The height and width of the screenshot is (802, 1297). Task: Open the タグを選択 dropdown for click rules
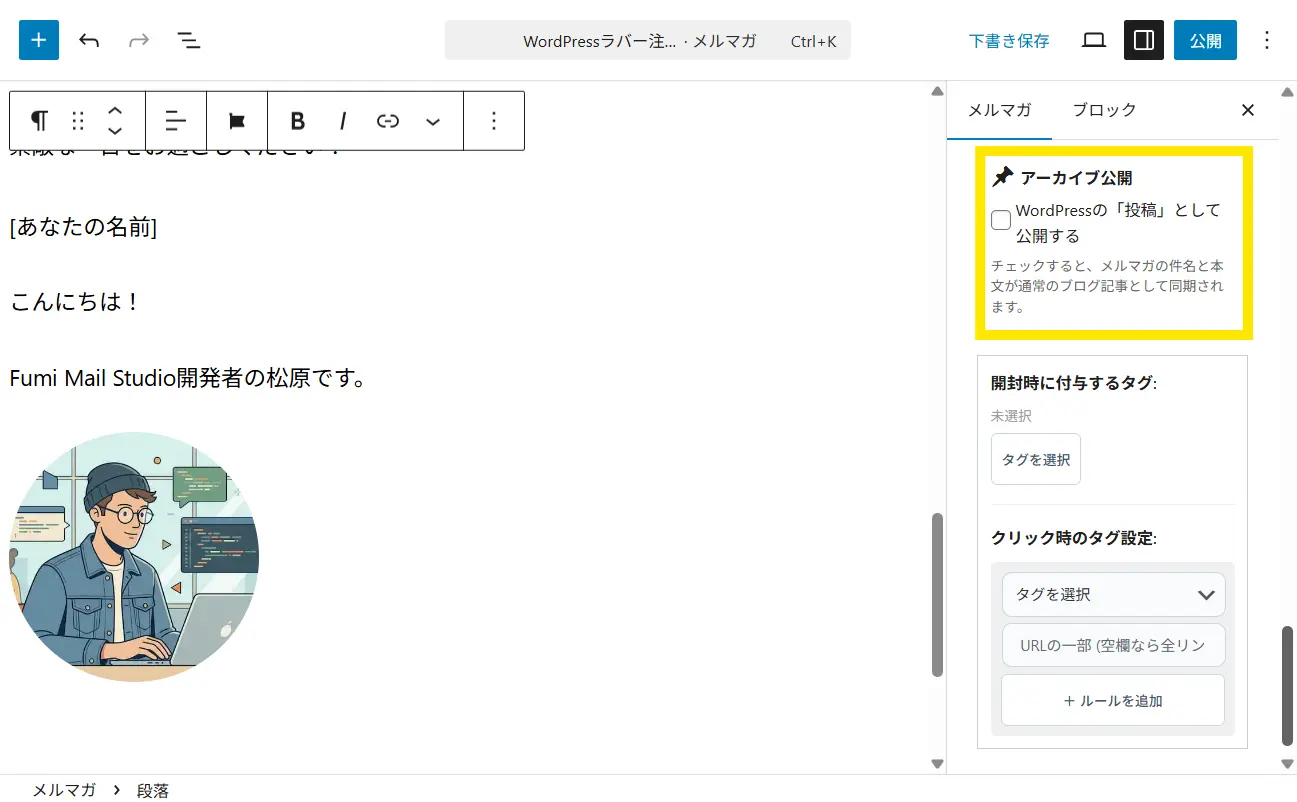(x=1113, y=594)
